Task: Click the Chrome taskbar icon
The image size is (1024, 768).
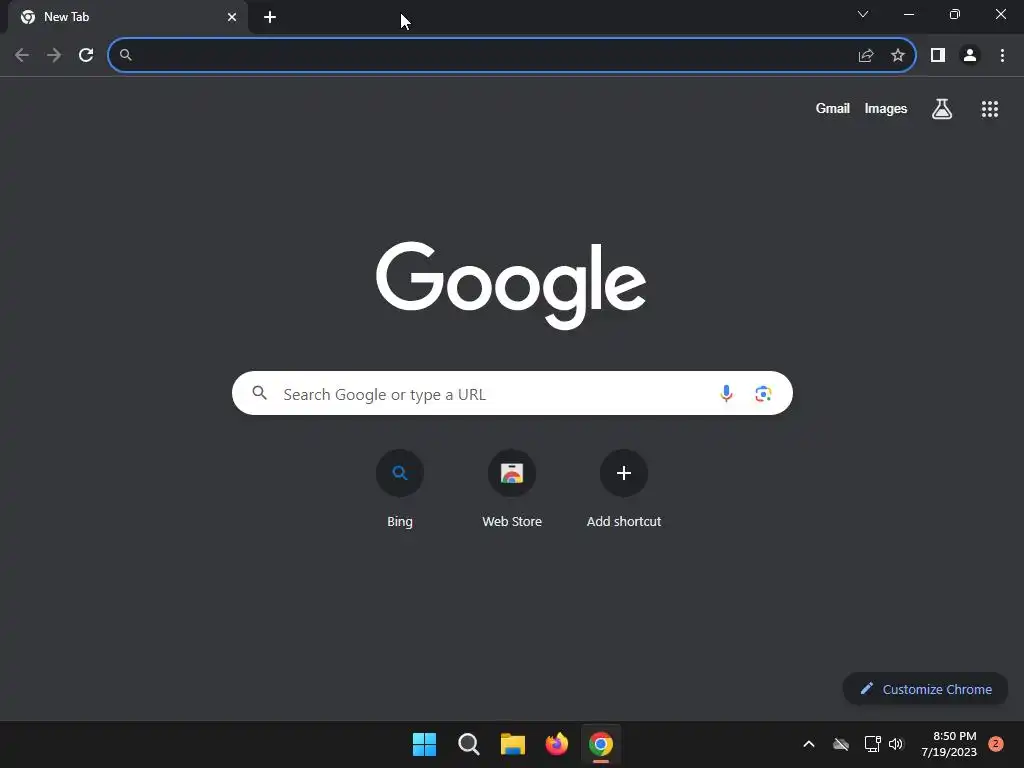Action: [601, 744]
